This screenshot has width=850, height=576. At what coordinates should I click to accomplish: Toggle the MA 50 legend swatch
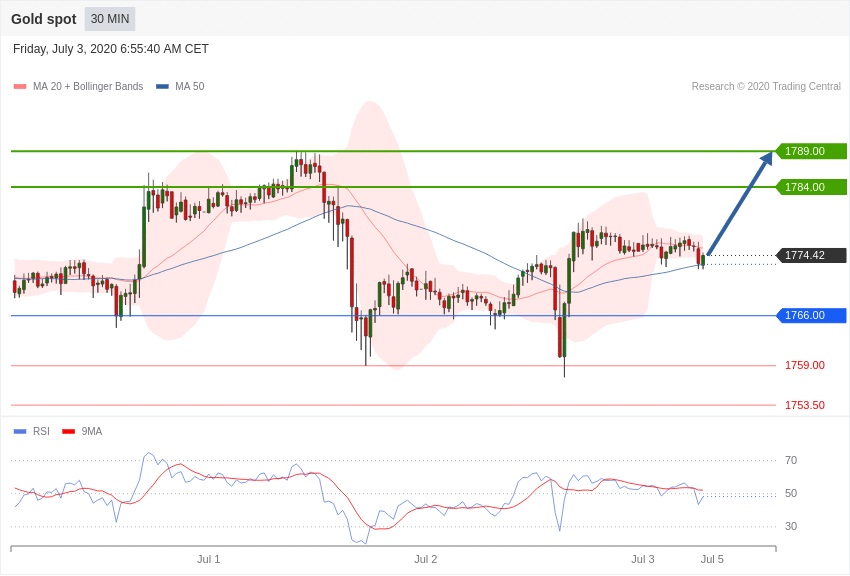click(x=163, y=87)
